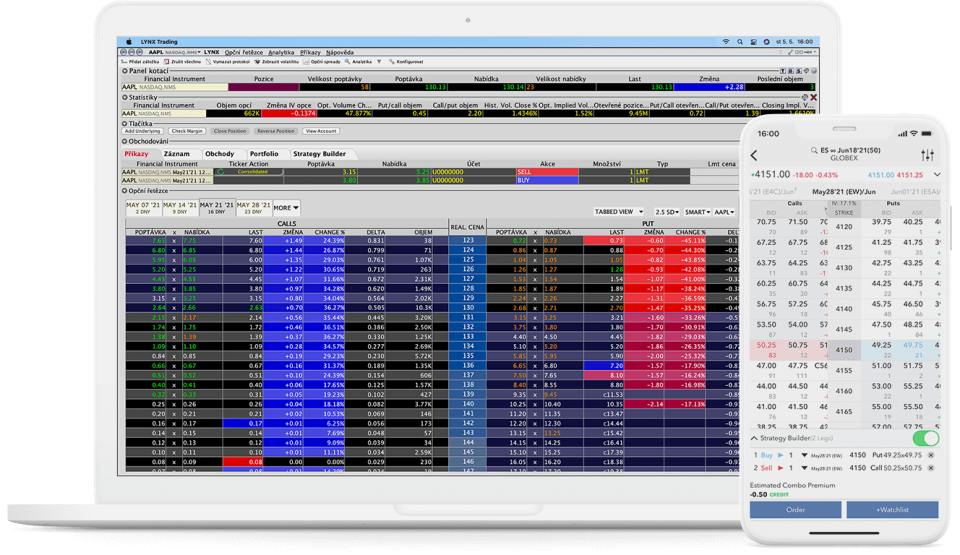Screen dimensions: 960x555
Task: Open the TABBED VIEW dropdown
Action: pos(619,212)
